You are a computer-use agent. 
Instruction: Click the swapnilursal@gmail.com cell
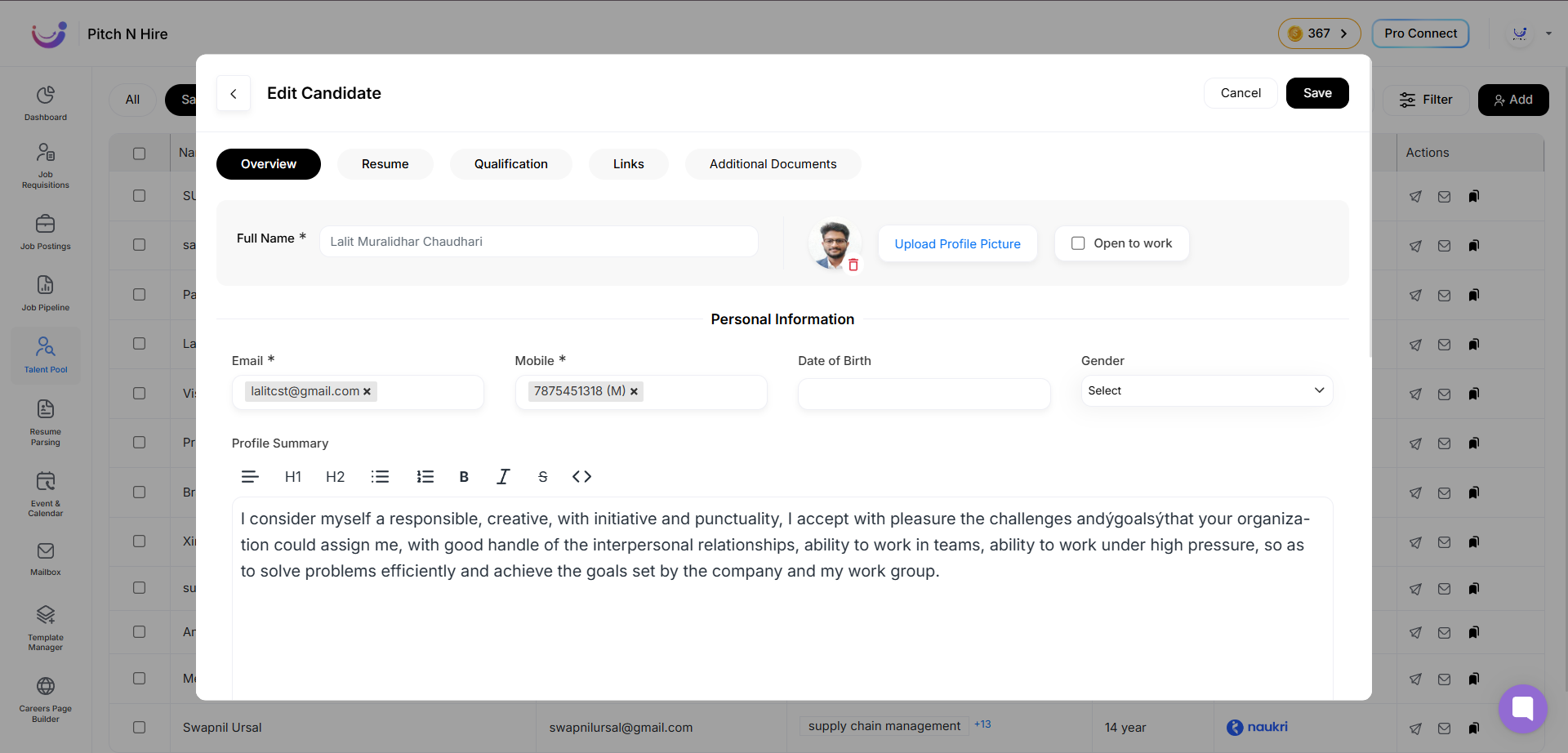[x=621, y=728]
